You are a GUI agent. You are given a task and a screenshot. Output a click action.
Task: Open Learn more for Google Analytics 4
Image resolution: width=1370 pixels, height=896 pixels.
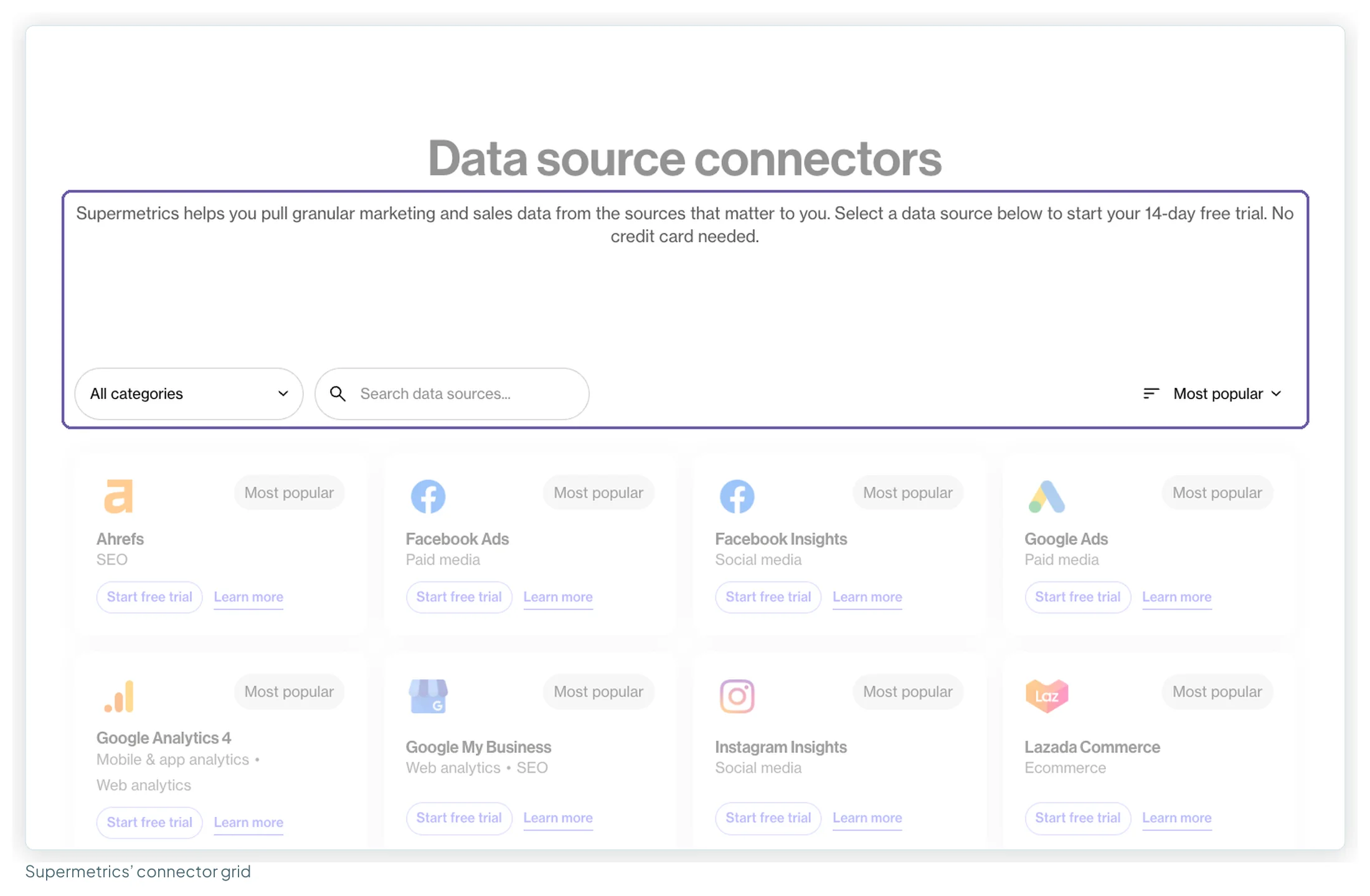(248, 823)
